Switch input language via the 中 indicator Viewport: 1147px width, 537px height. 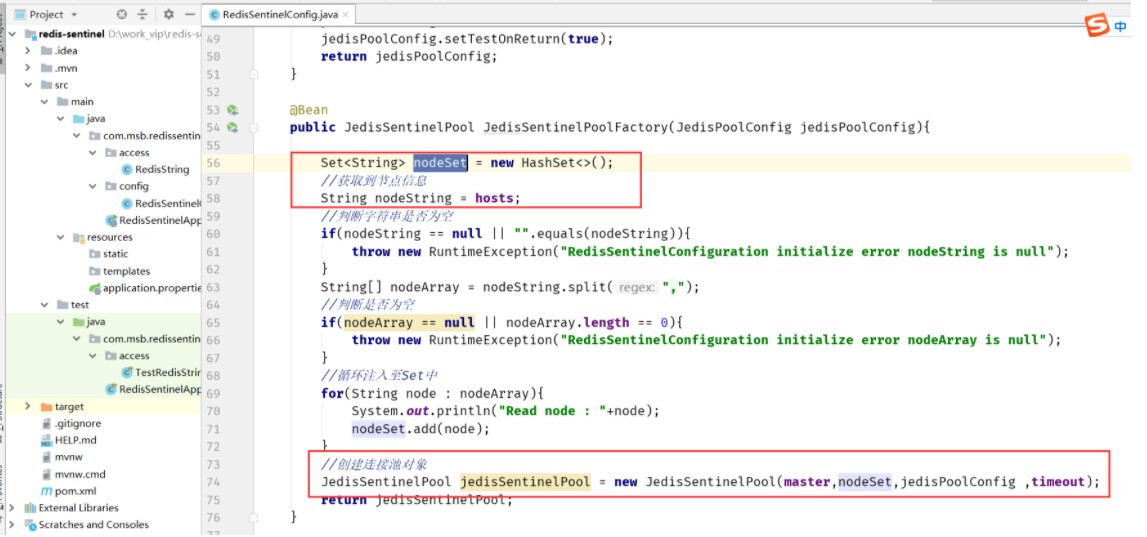1121,26
